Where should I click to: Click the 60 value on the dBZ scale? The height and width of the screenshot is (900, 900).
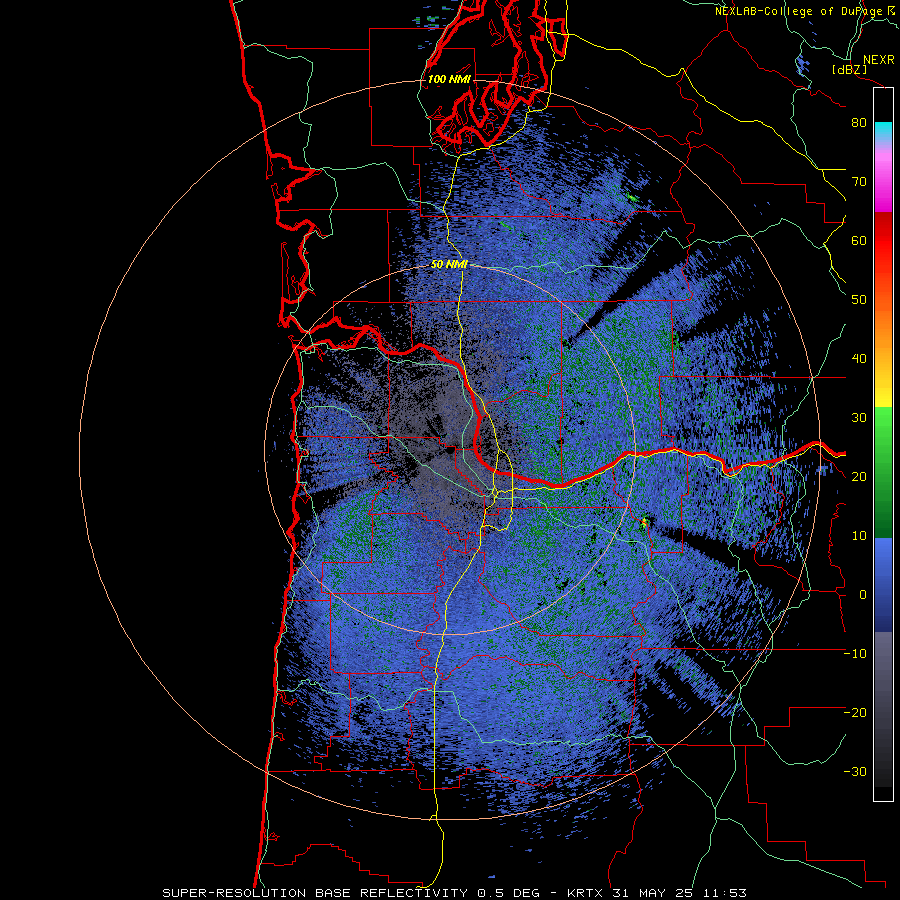[x=859, y=241]
